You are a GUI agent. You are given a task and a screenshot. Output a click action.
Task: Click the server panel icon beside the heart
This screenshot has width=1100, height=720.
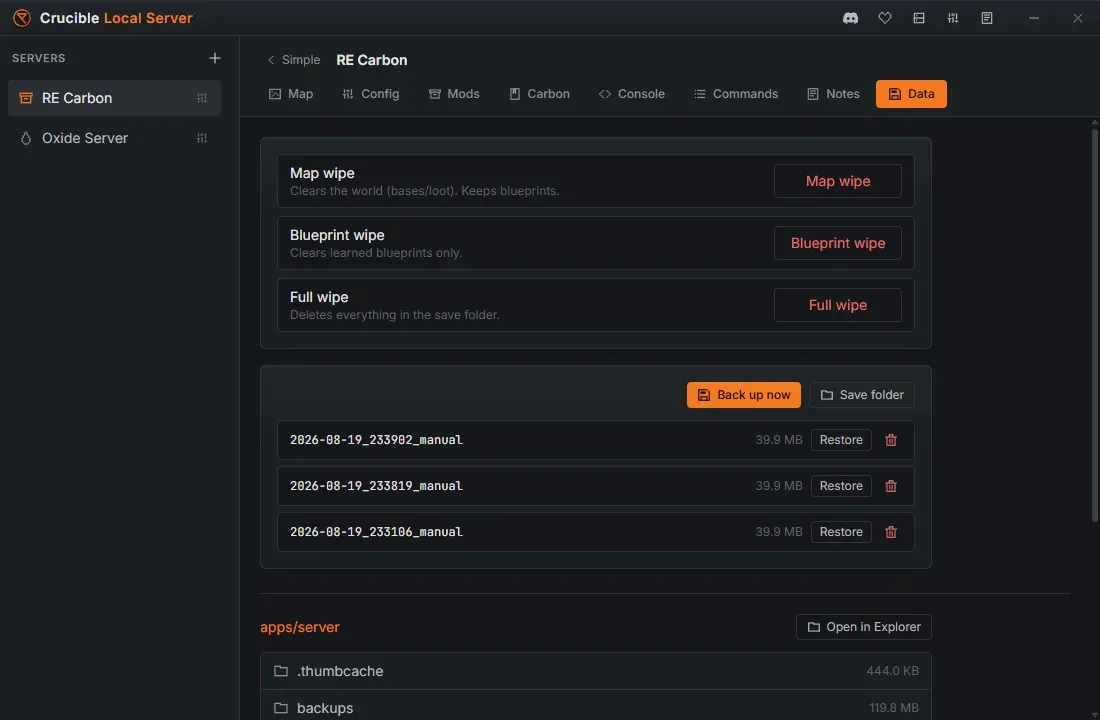point(919,18)
